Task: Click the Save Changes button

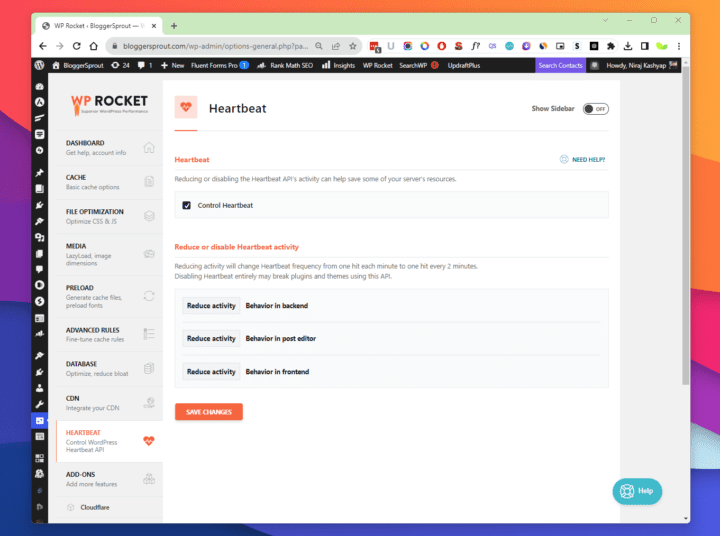Action: point(209,412)
